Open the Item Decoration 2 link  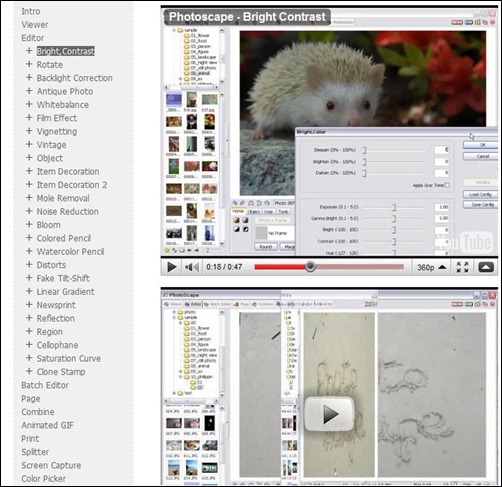pos(72,185)
